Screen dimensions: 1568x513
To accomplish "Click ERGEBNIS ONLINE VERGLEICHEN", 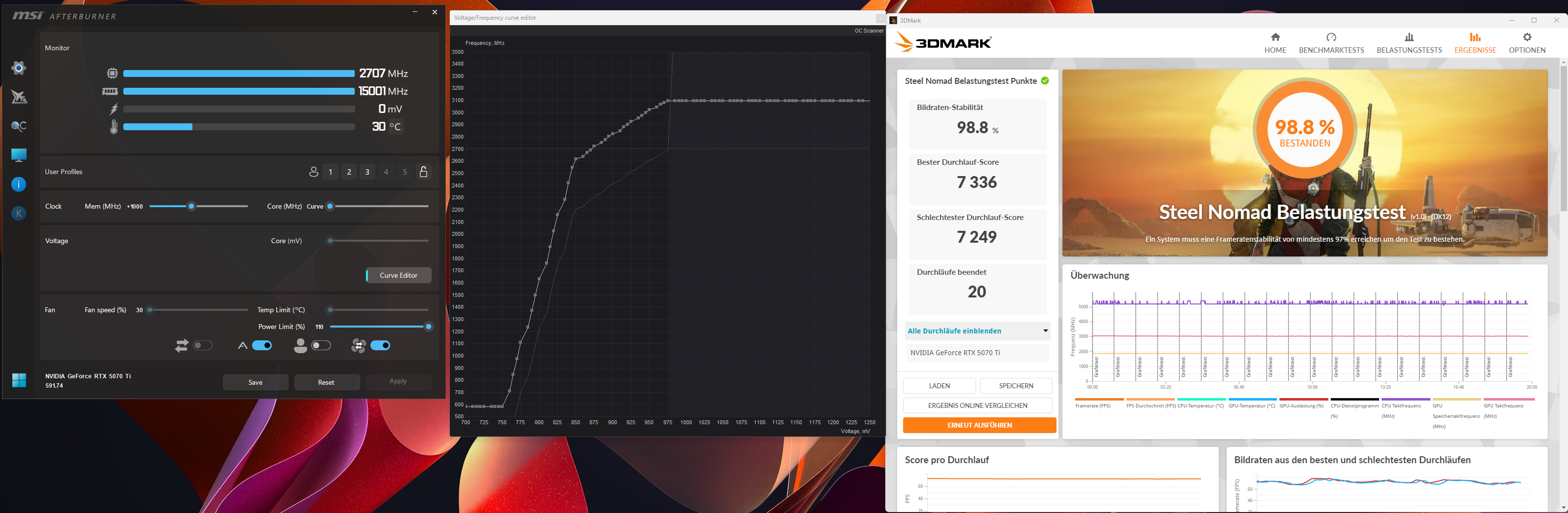I will [978, 405].
